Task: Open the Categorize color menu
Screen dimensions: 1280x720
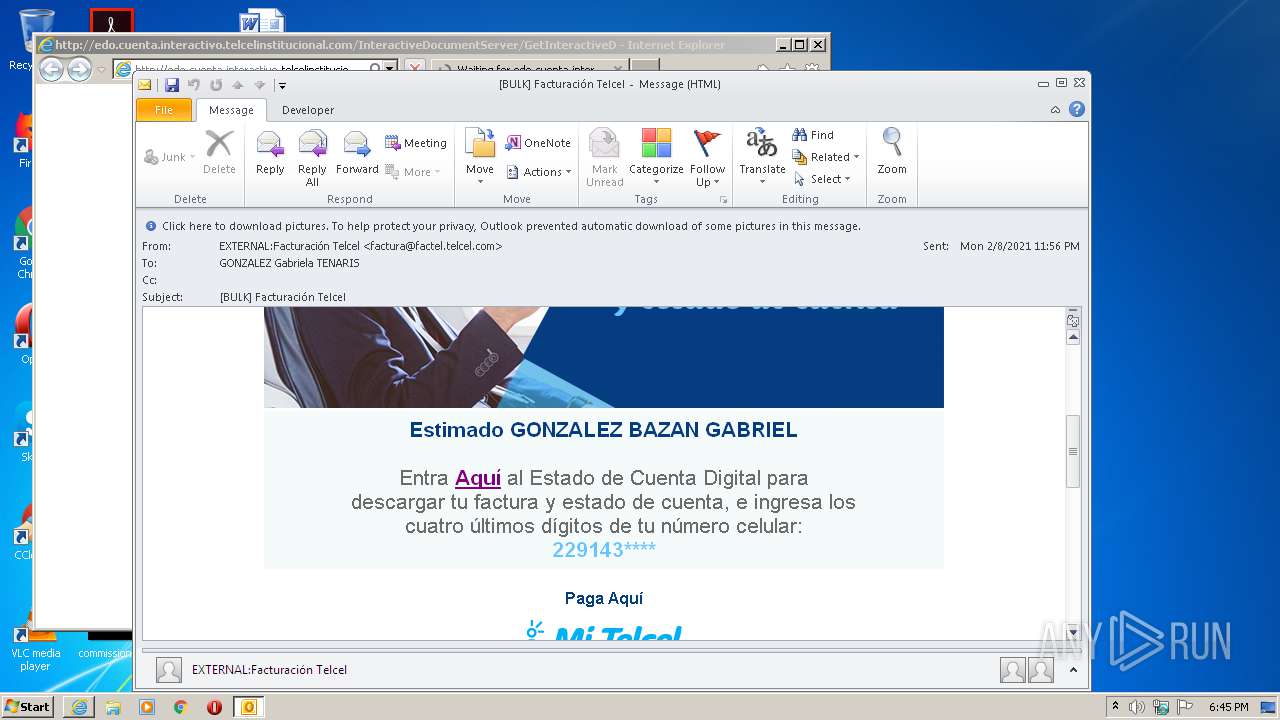Action: [656, 157]
